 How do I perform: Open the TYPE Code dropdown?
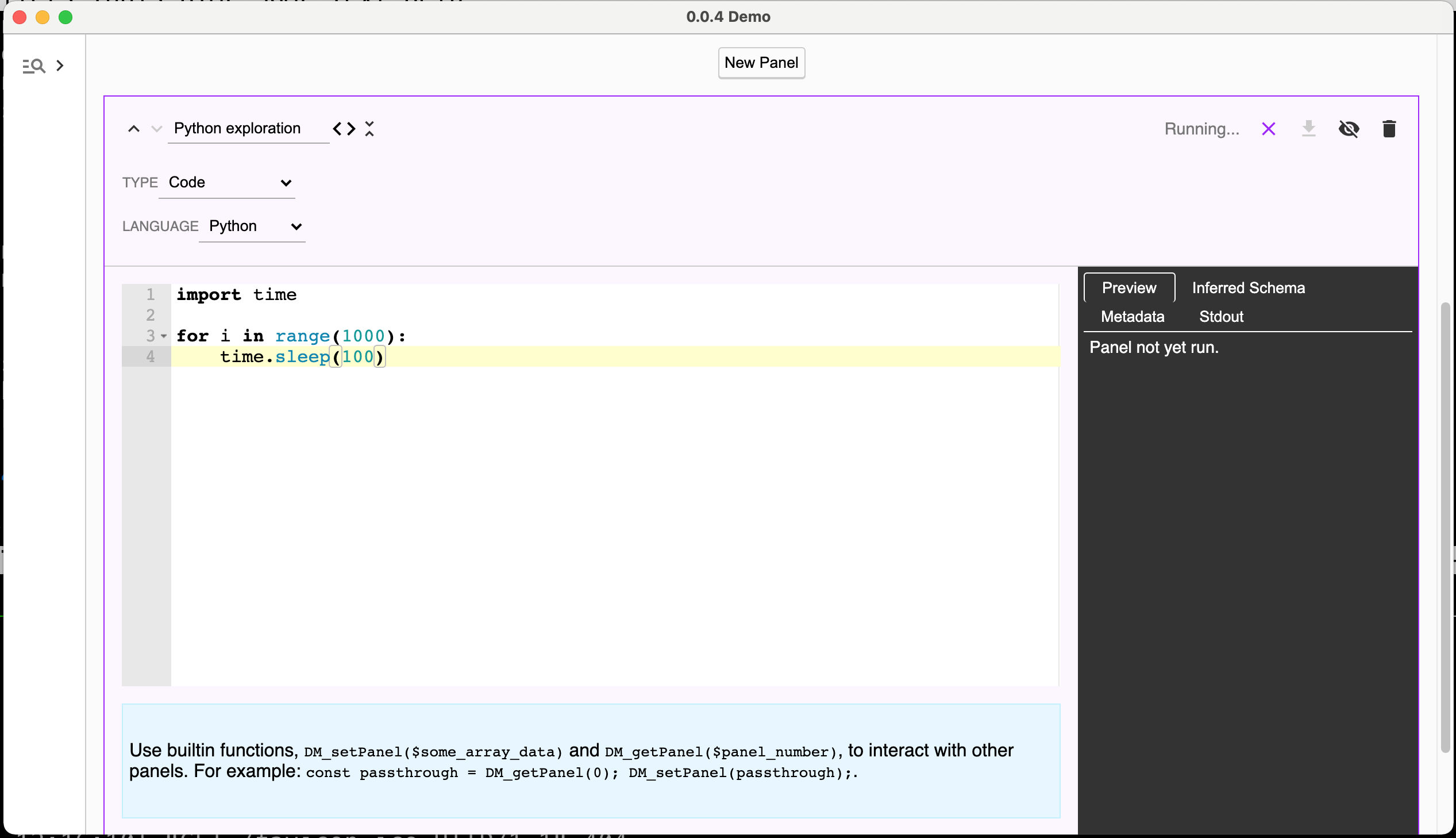tap(226, 182)
